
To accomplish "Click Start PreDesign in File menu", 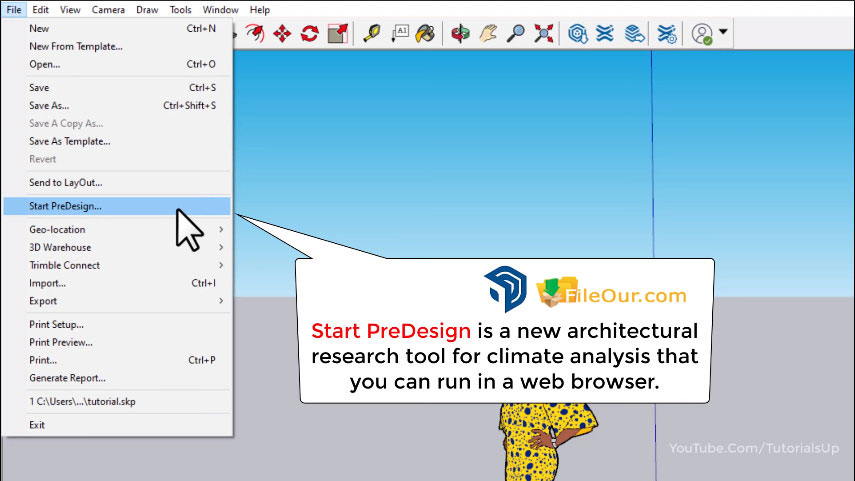I will [x=66, y=206].
